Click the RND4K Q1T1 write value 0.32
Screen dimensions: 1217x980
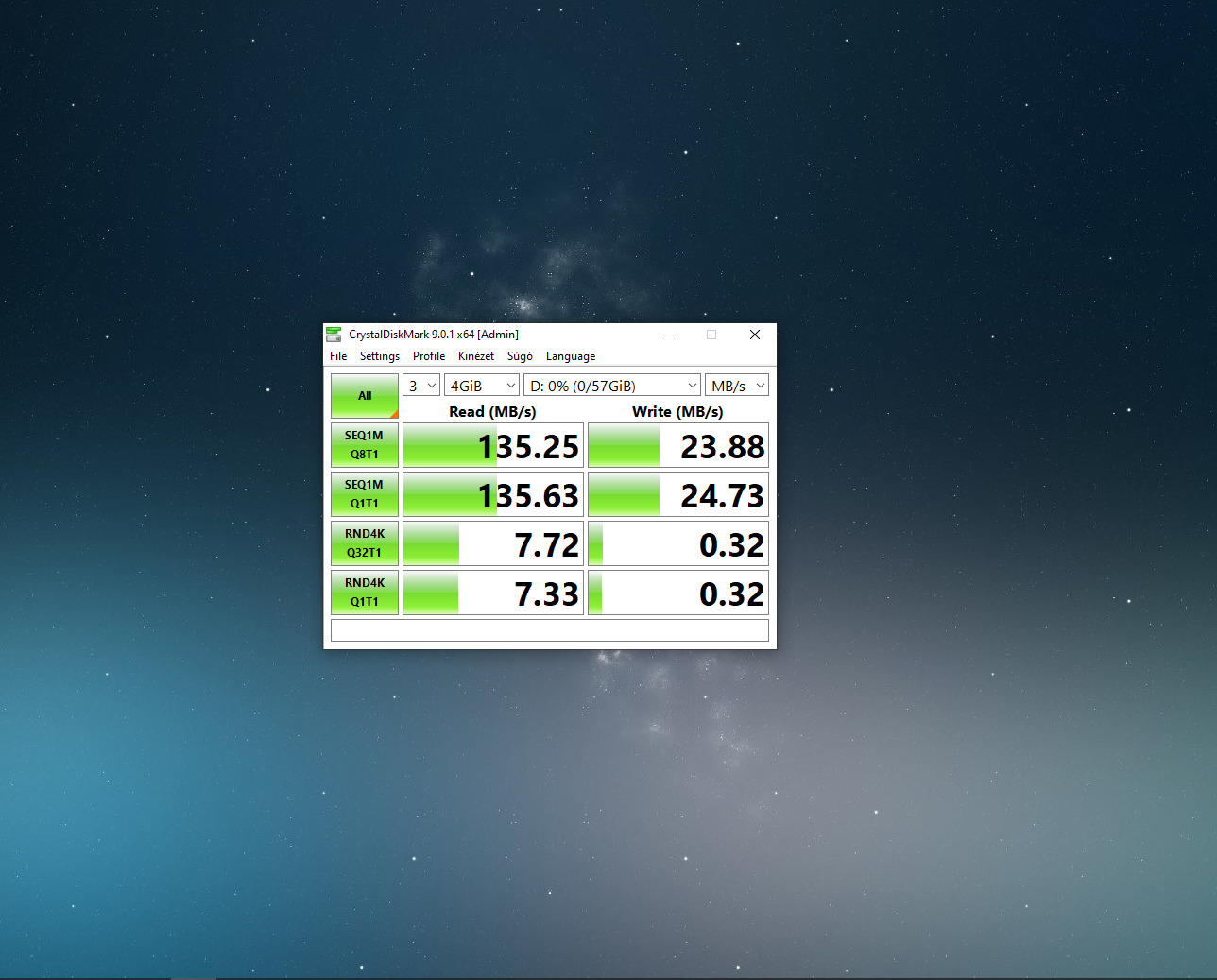point(678,593)
